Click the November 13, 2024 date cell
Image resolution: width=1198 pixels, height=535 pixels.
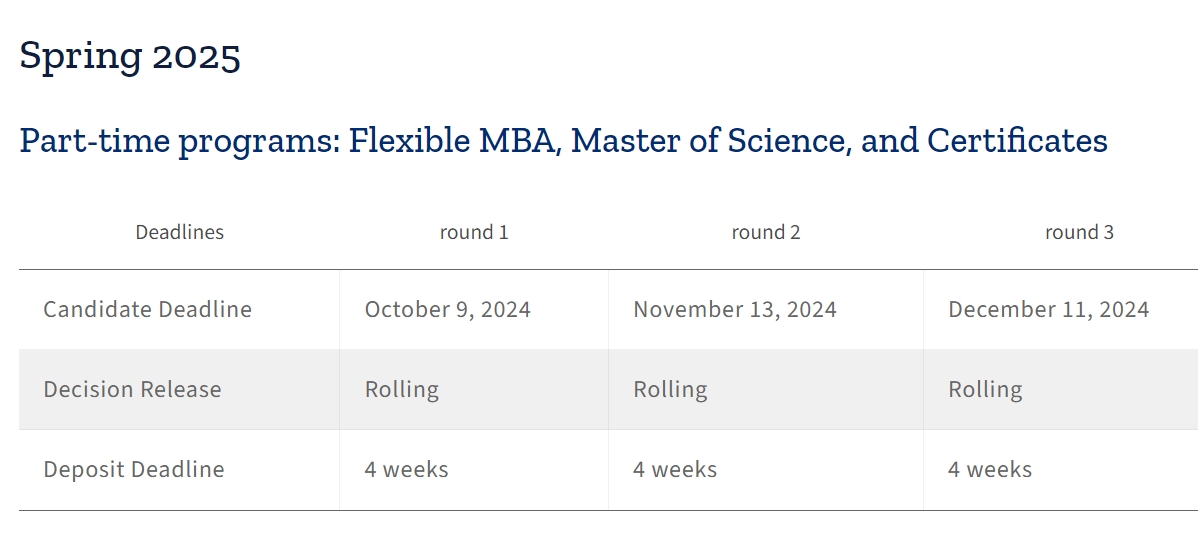click(x=735, y=310)
